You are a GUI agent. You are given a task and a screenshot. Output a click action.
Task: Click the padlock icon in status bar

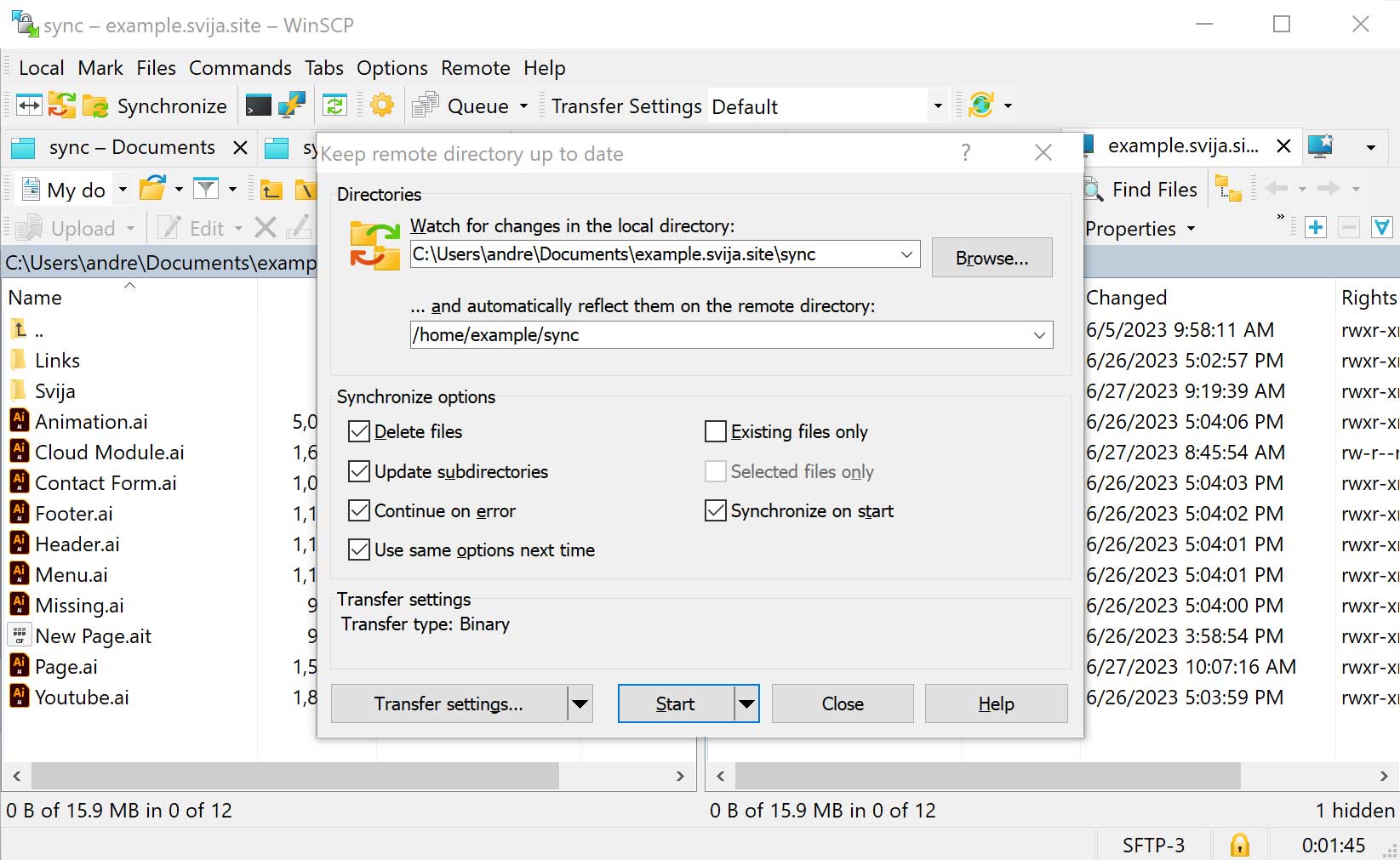1240,845
